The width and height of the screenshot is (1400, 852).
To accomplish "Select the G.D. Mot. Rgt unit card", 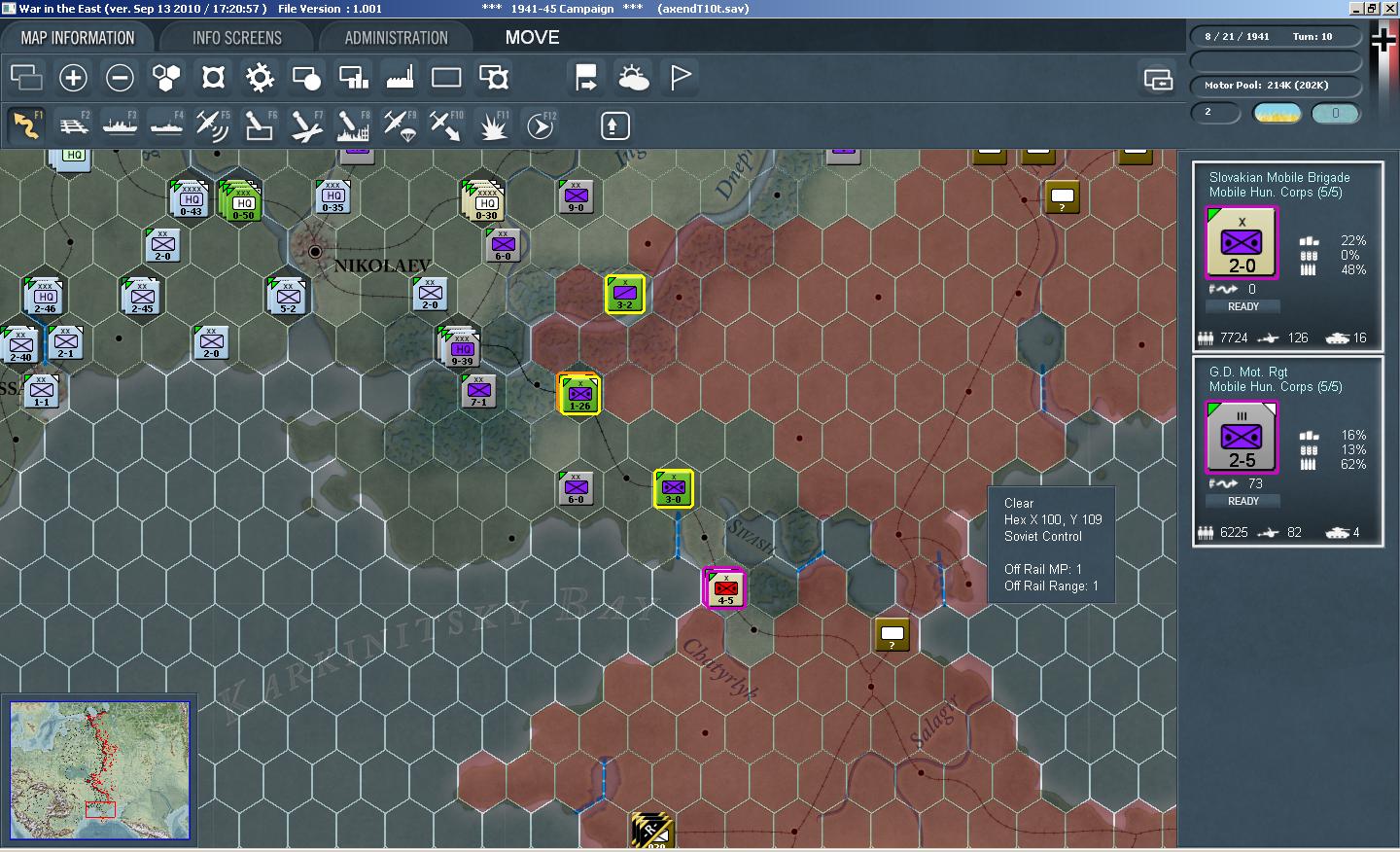I will click(x=1287, y=451).
